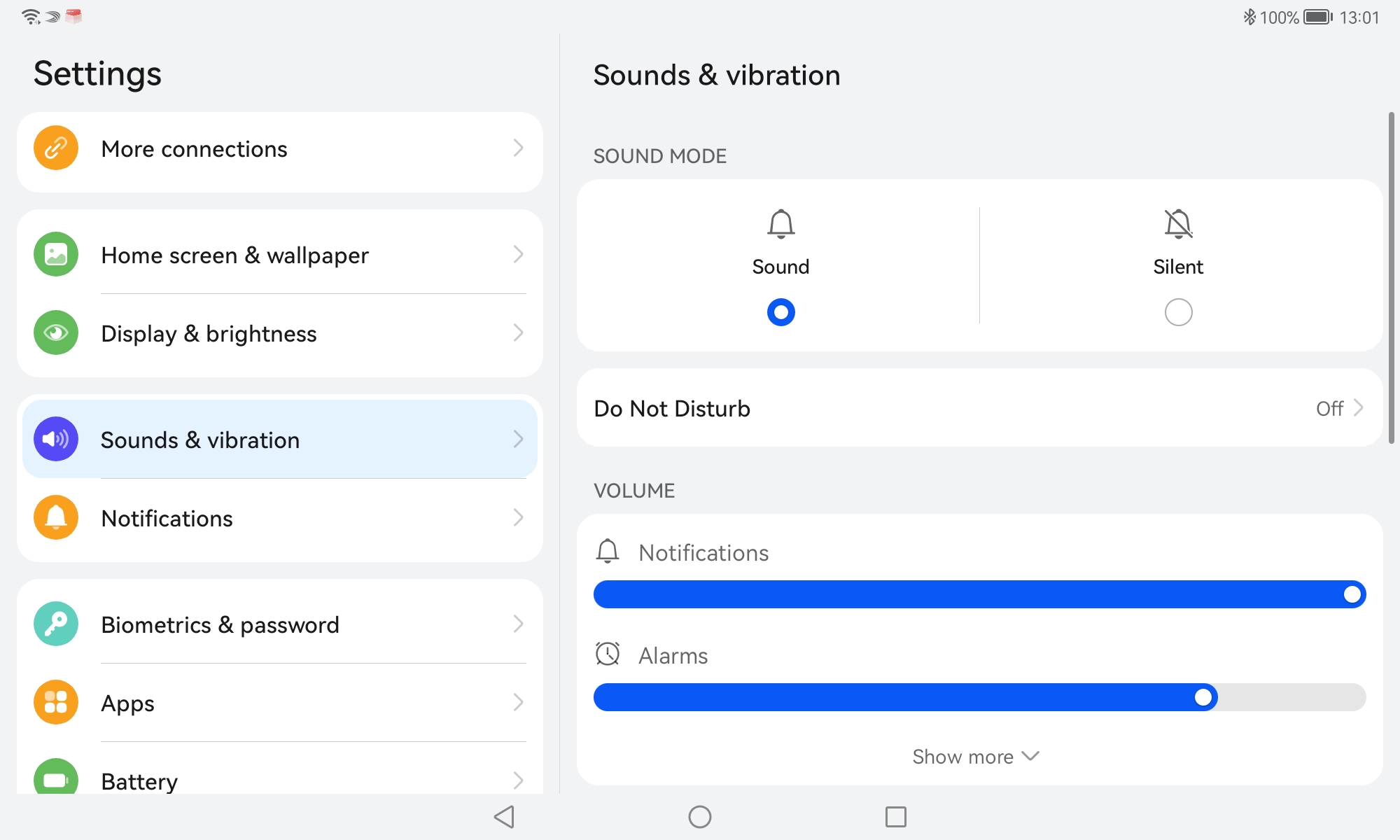This screenshot has height=840, width=1400.
Task: Open Do Not Disturb via its chevron
Action: (x=1359, y=408)
